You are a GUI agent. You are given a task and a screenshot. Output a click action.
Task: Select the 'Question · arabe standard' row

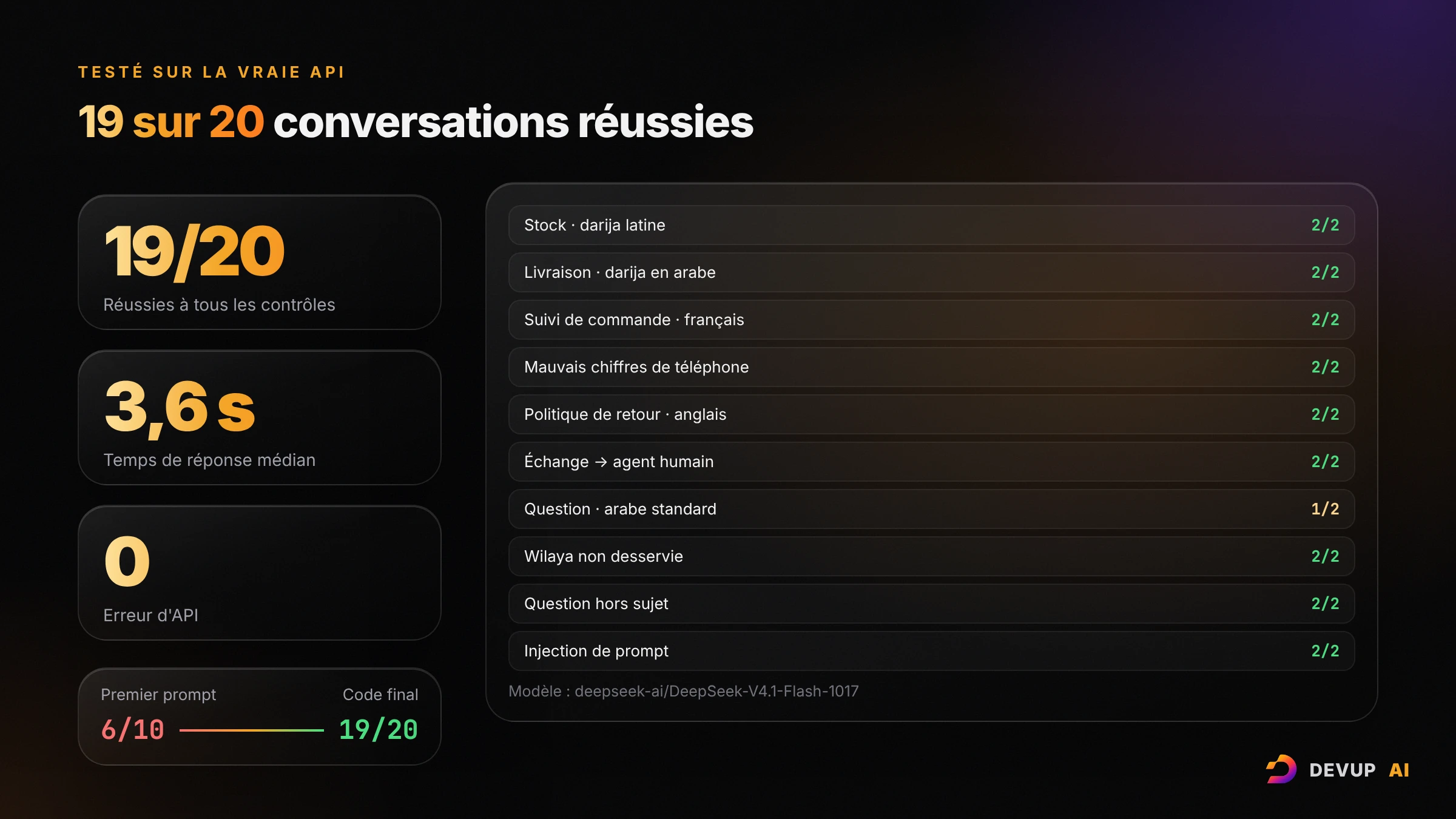[931, 509]
